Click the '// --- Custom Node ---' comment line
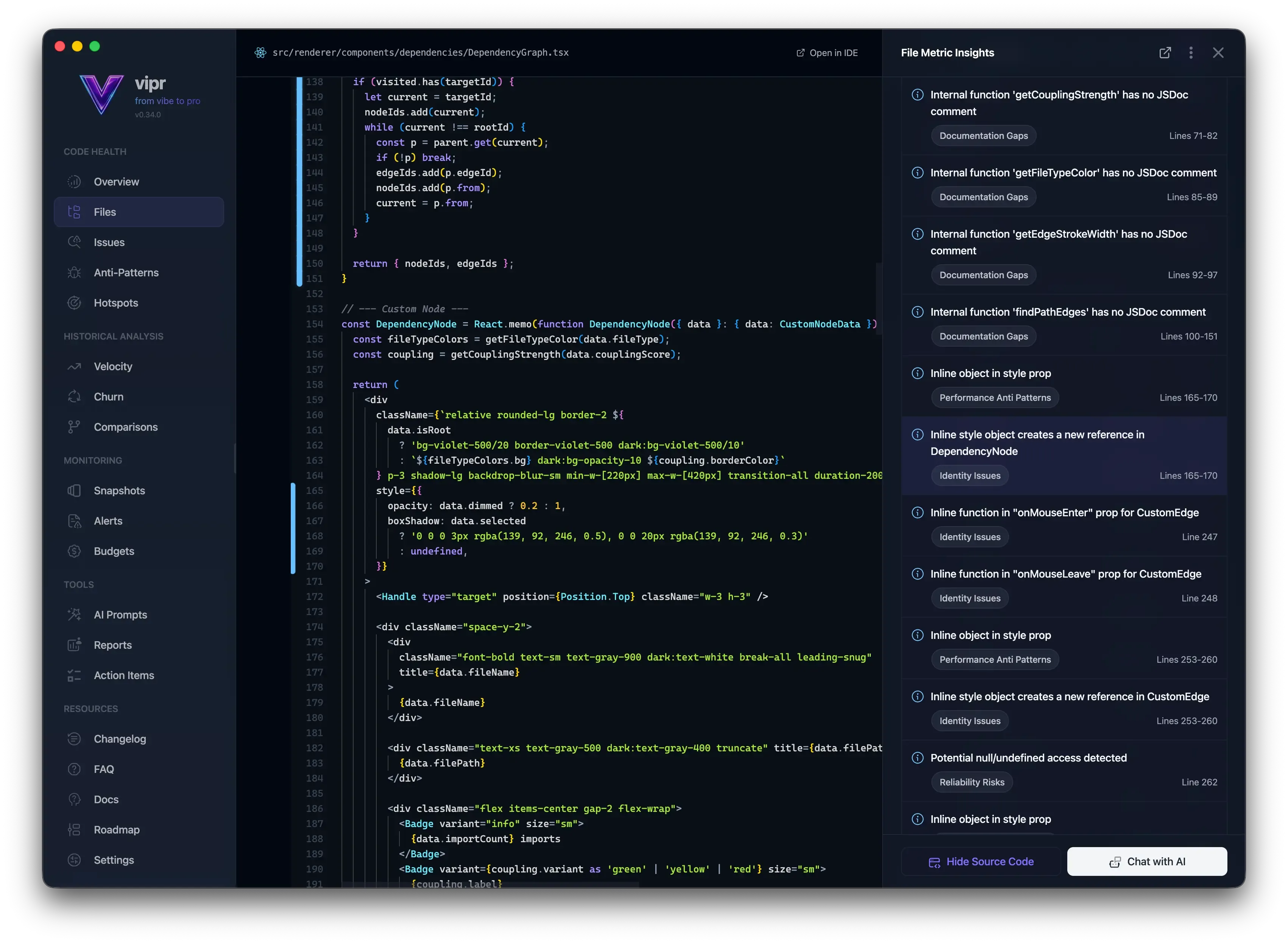This screenshot has width=1288, height=944. (x=405, y=309)
